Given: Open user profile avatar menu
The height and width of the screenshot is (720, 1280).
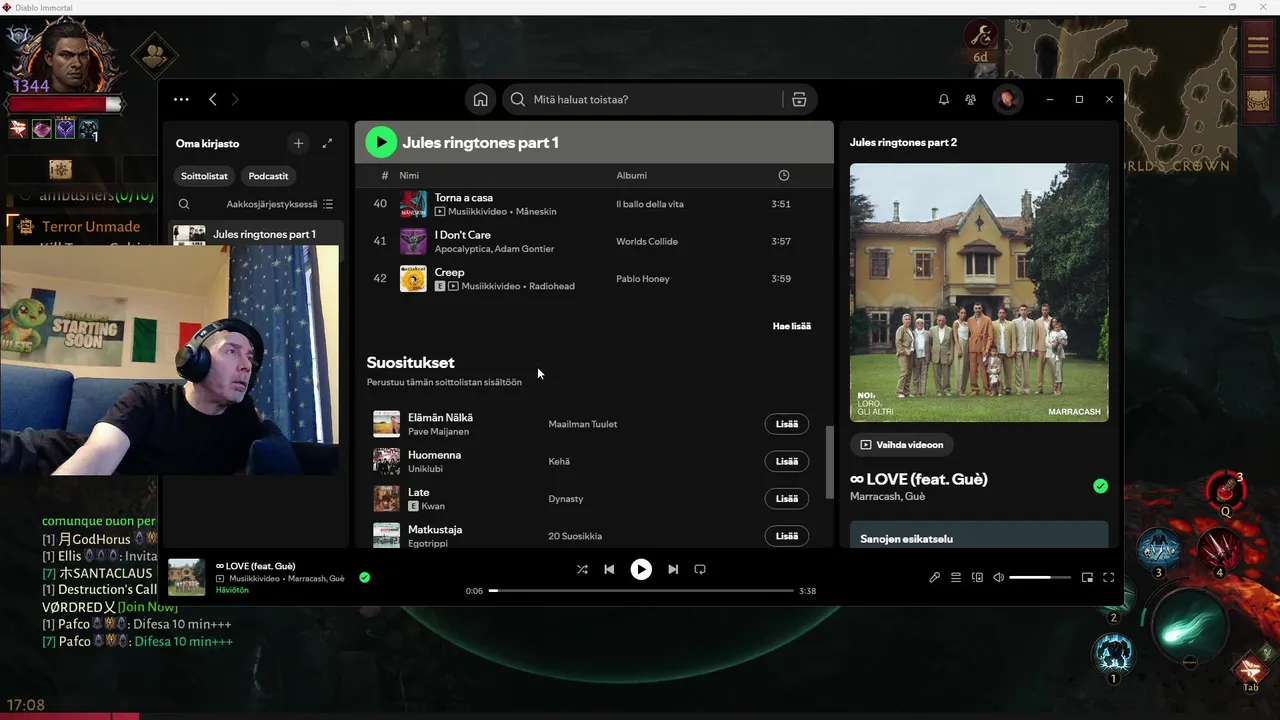Looking at the screenshot, I should tap(1007, 99).
